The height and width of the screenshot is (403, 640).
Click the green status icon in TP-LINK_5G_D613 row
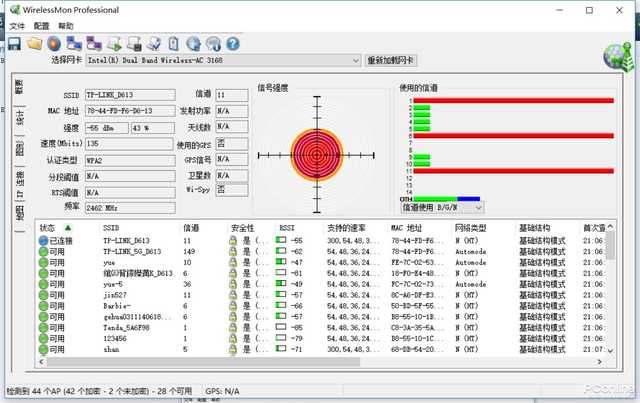43,252
